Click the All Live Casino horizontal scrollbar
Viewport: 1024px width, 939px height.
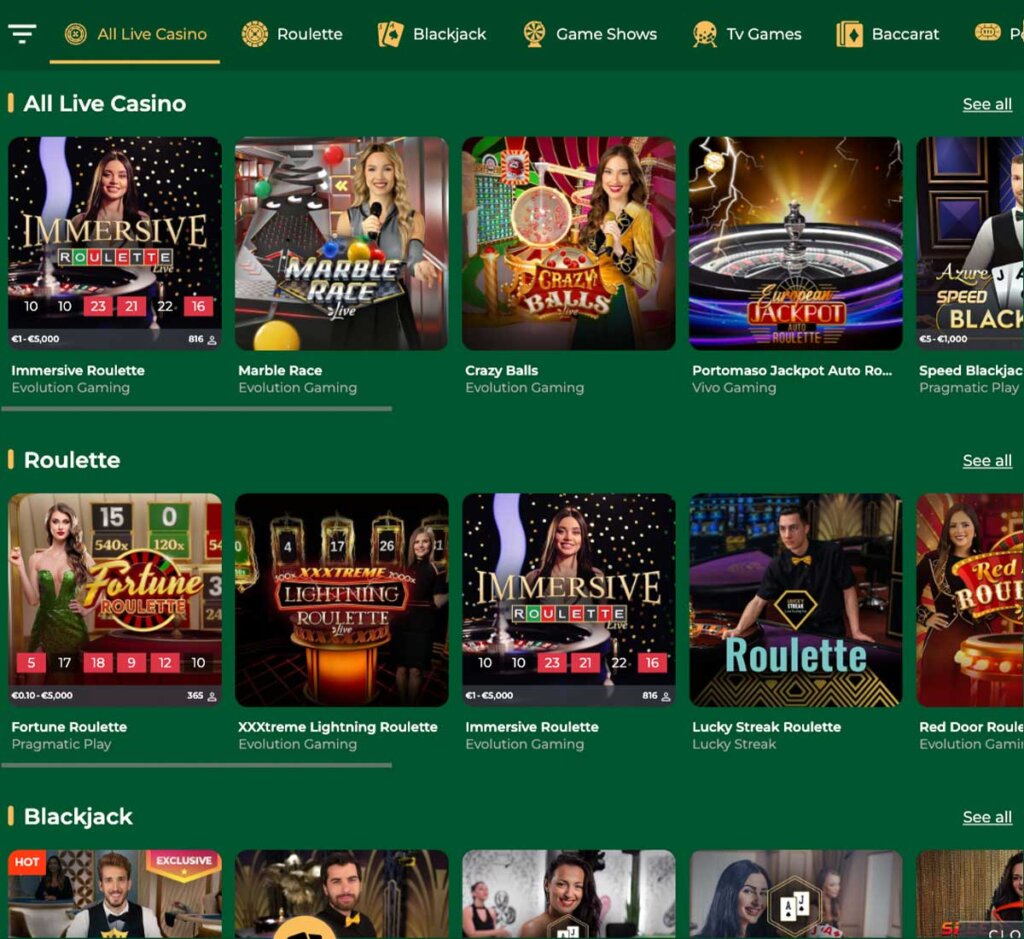pos(197,409)
